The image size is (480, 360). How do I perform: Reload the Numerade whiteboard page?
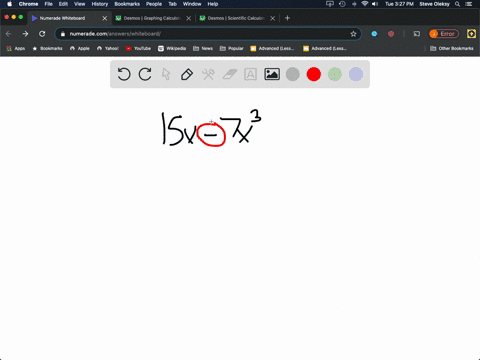click(x=42, y=34)
